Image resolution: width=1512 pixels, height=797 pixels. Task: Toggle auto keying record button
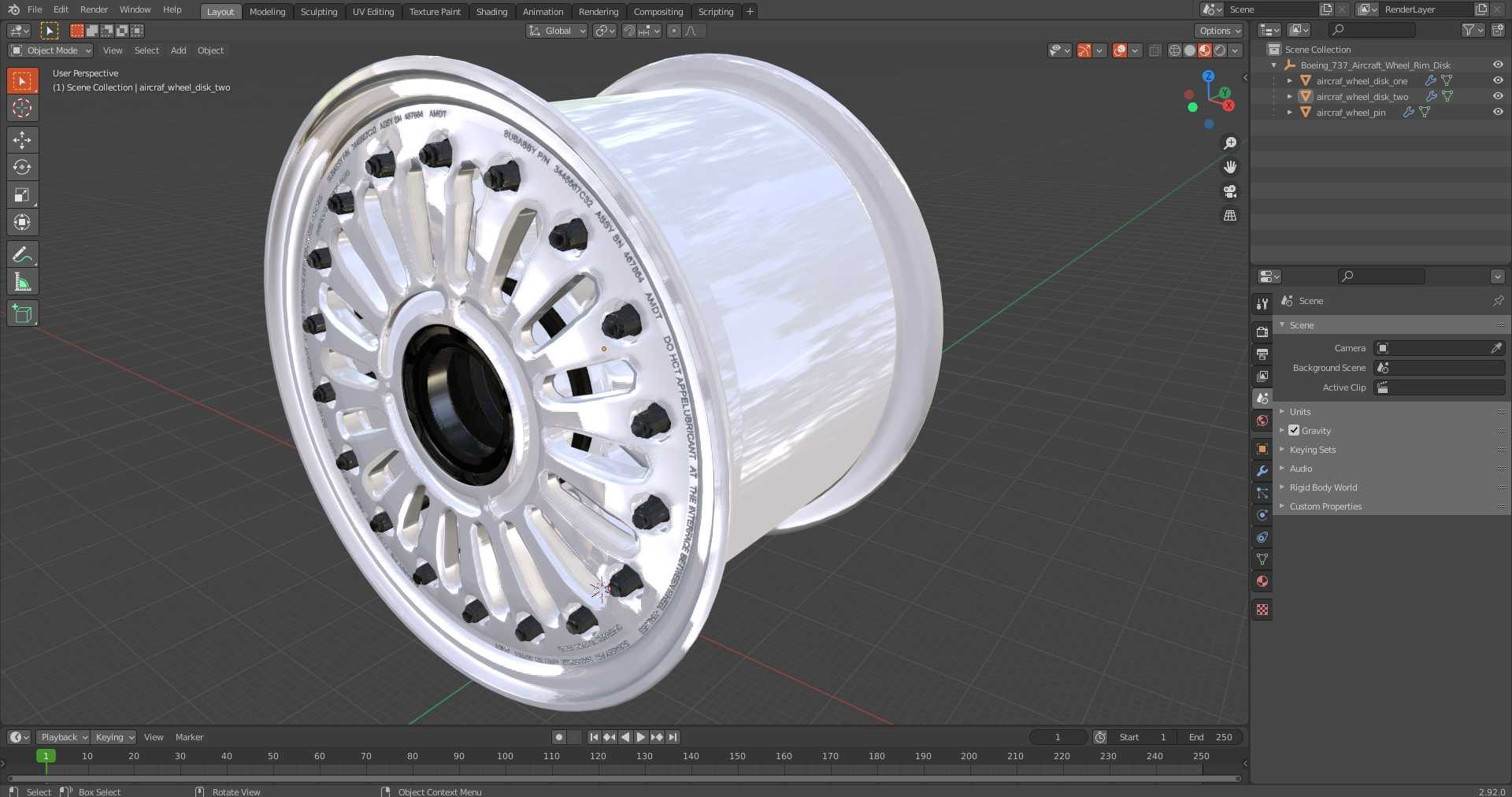coord(559,737)
